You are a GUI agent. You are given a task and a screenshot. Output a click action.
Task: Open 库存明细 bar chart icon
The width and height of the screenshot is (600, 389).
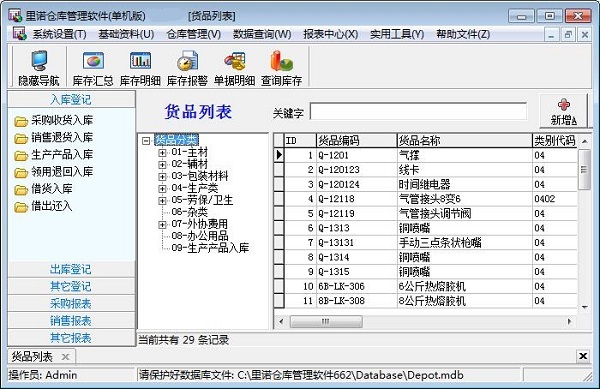(x=140, y=60)
